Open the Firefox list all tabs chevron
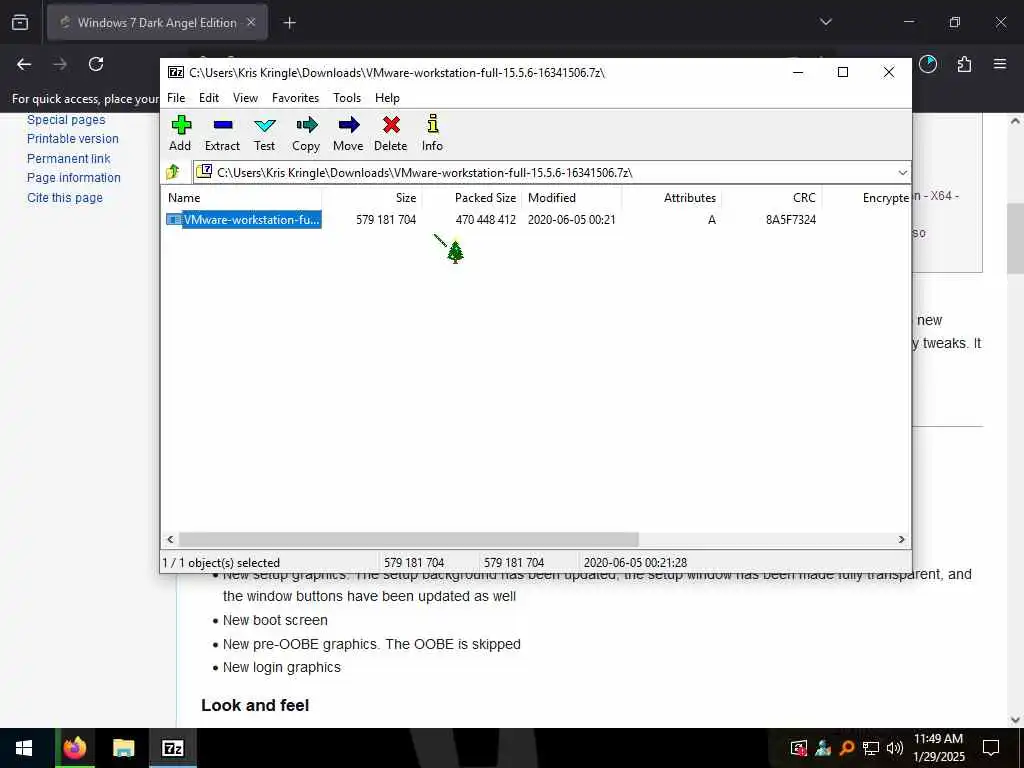The width and height of the screenshot is (1024, 768). coord(826,22)
